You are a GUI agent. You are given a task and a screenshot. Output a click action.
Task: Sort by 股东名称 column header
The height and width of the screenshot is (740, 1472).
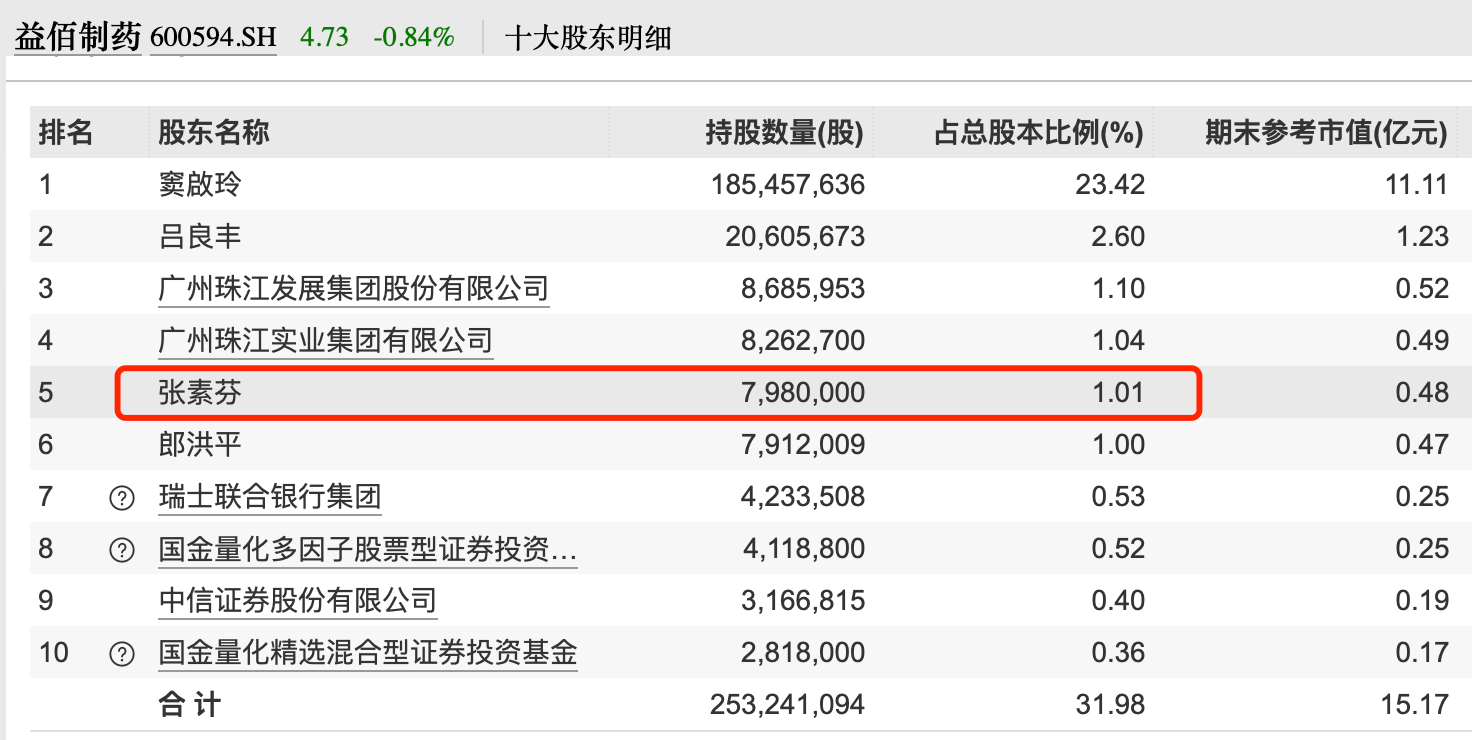coord(214,132)
